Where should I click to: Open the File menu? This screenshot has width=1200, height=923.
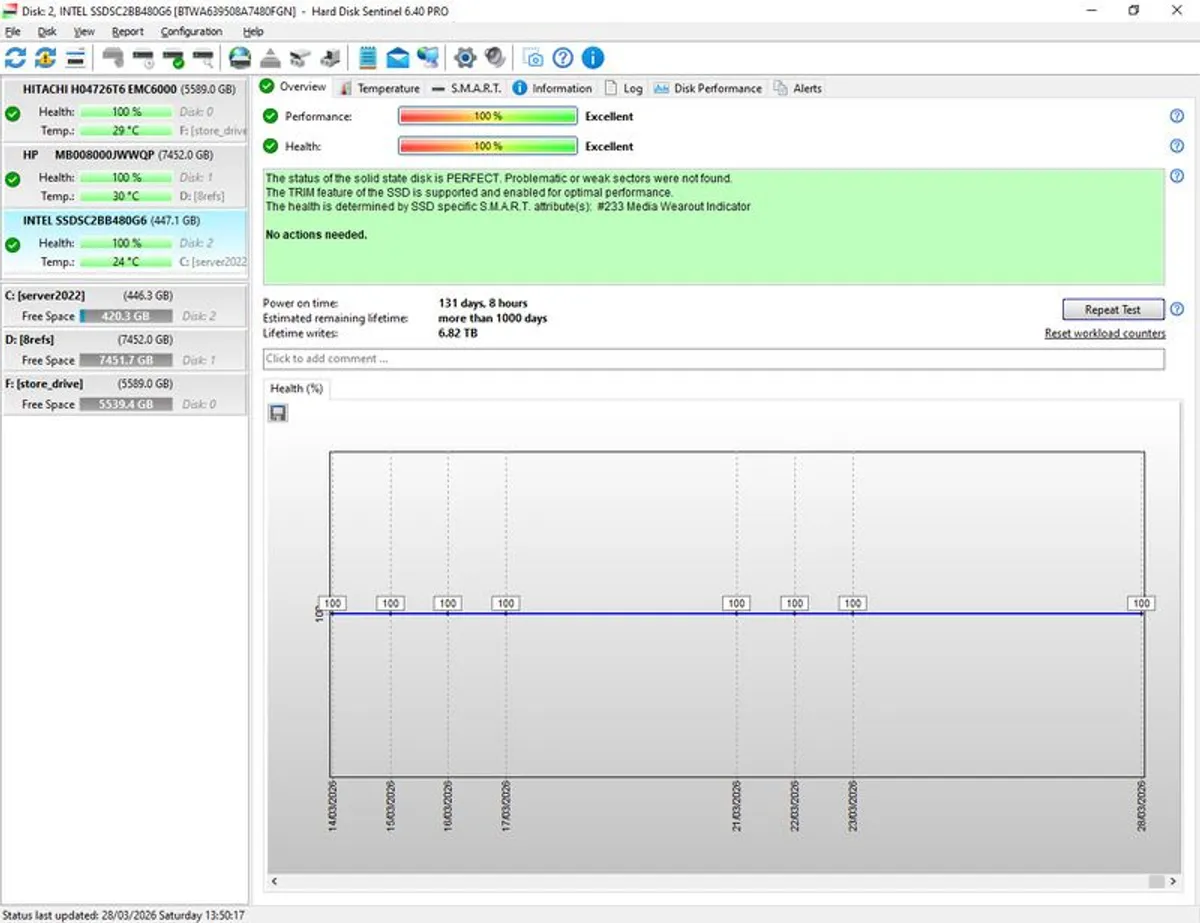(x=12, y=31)
